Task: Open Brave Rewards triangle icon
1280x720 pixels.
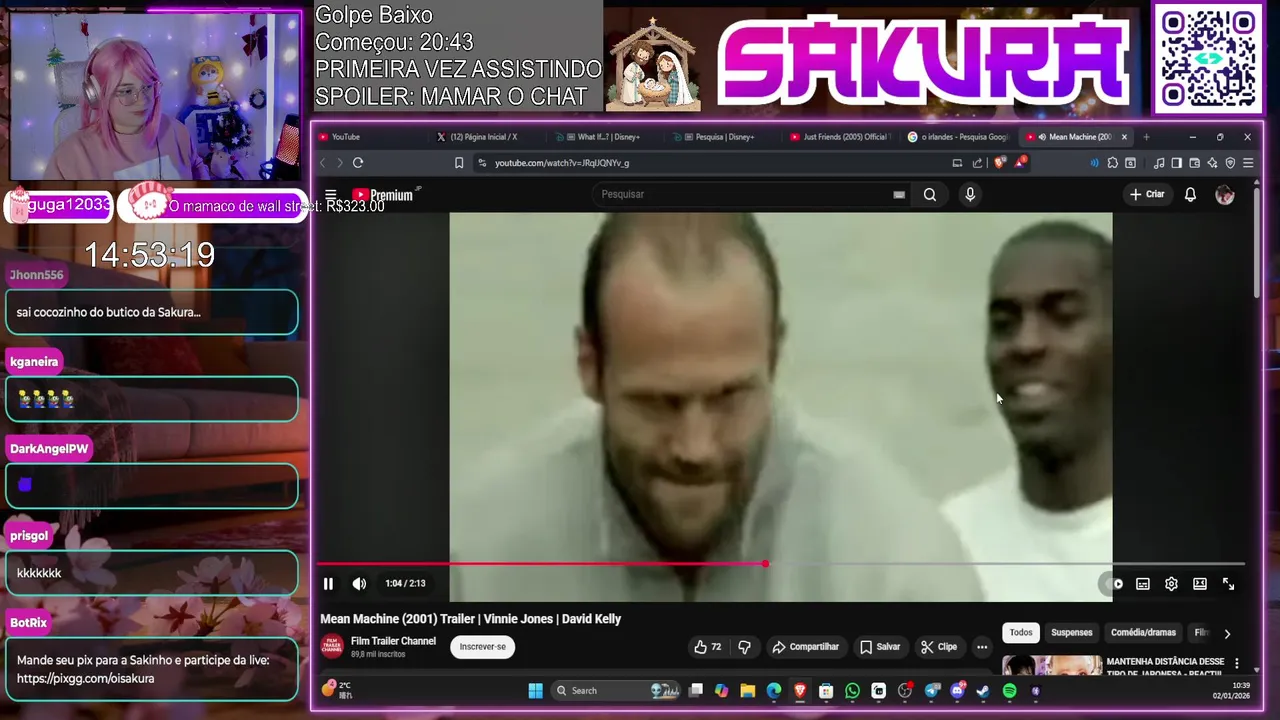Action: (x=1021, y=162)
